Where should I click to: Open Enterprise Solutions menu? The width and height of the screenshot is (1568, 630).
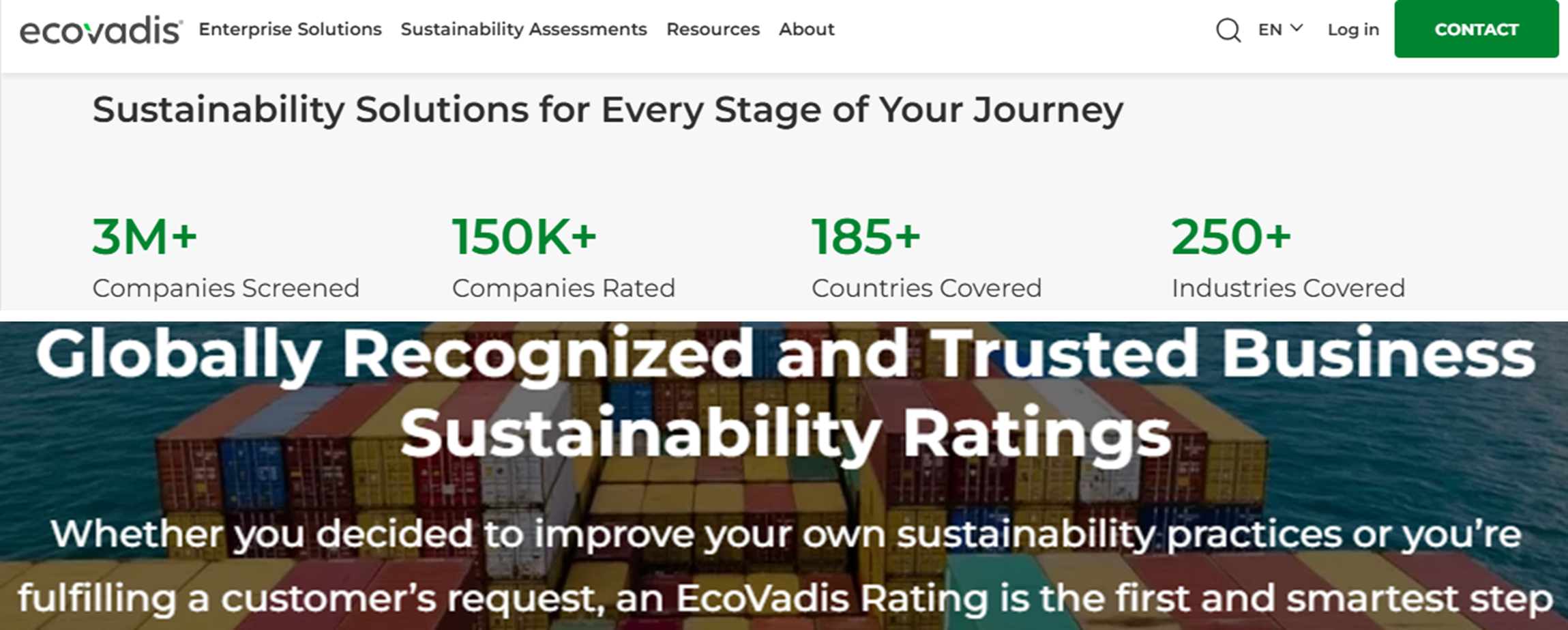click(290, 29)
